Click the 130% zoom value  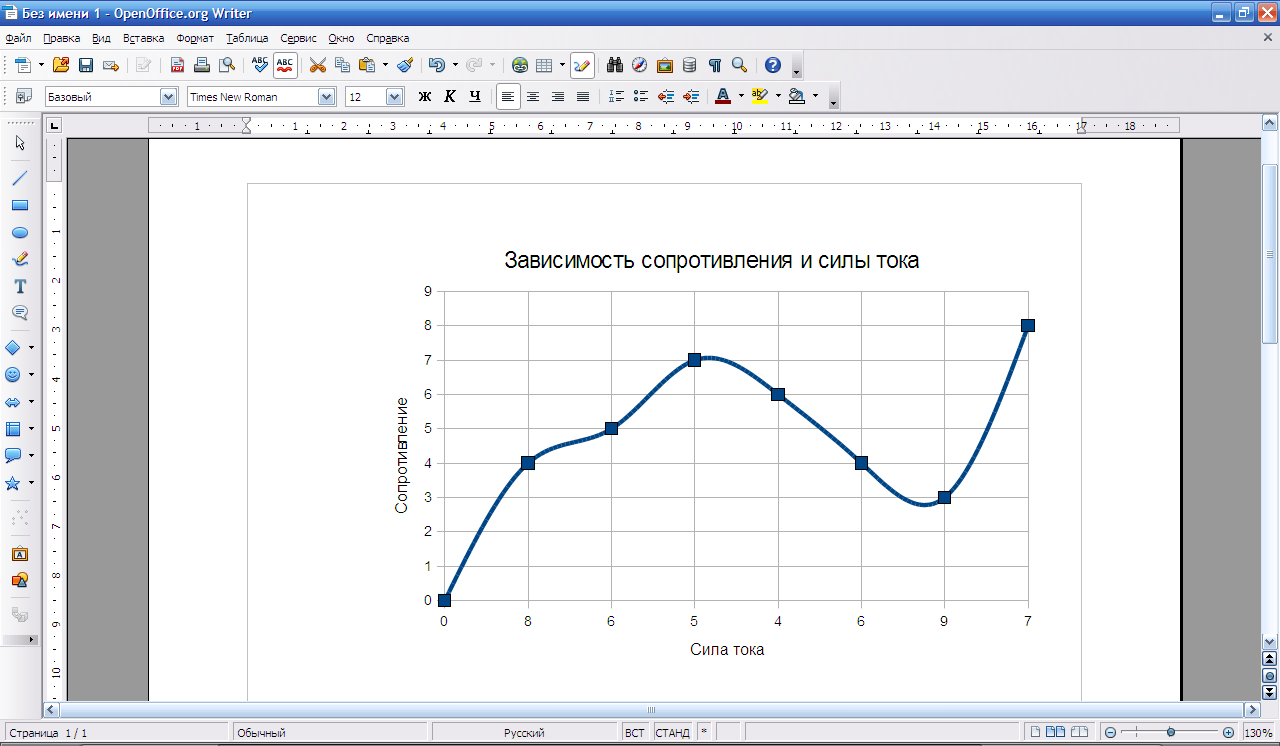(1258, 733)
